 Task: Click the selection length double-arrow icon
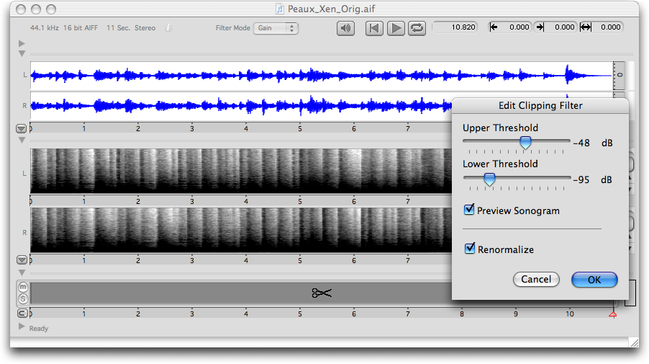(x=585, y=27)
